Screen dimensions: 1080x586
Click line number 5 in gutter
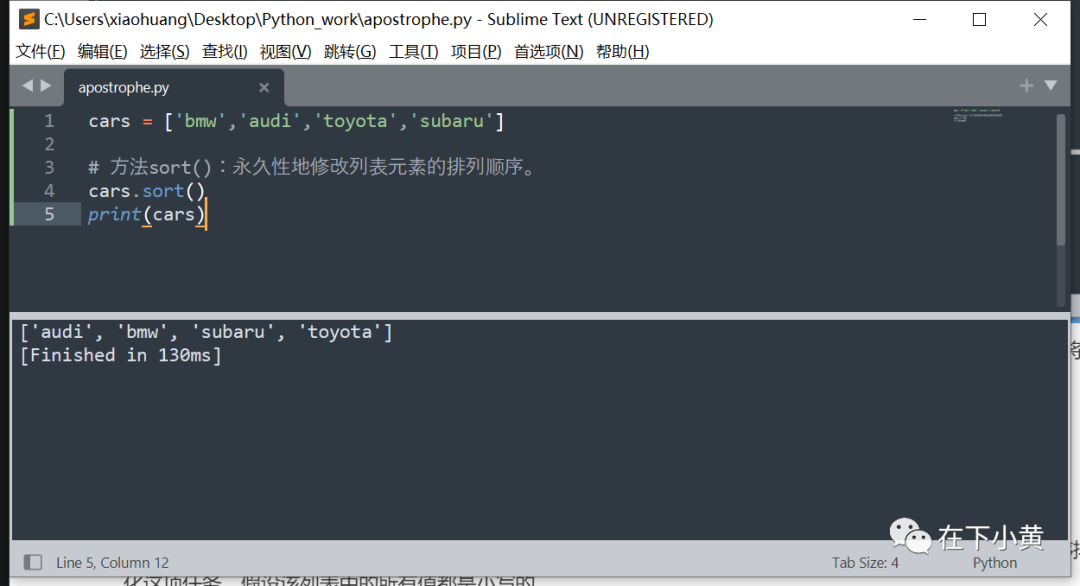click(x=49, y=214)
